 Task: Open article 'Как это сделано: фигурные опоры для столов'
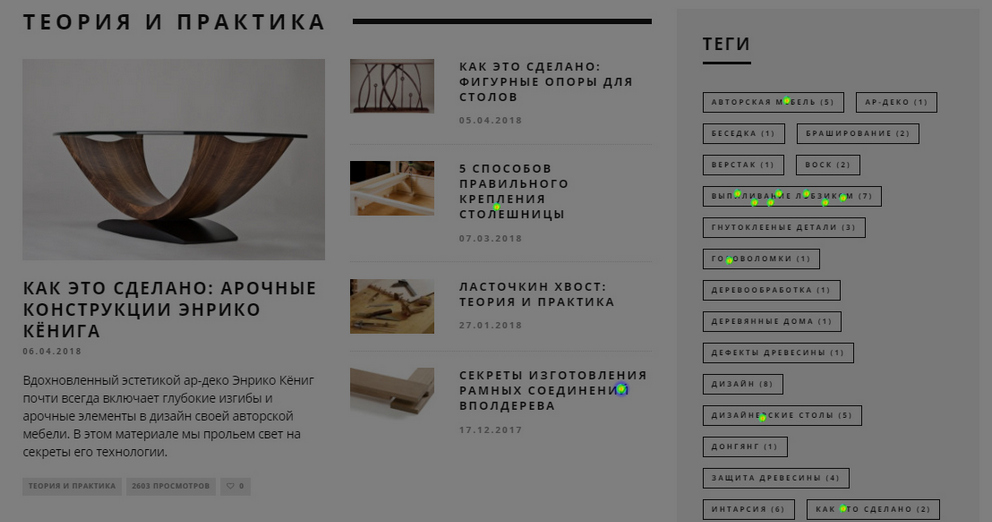tap(545, 82)
